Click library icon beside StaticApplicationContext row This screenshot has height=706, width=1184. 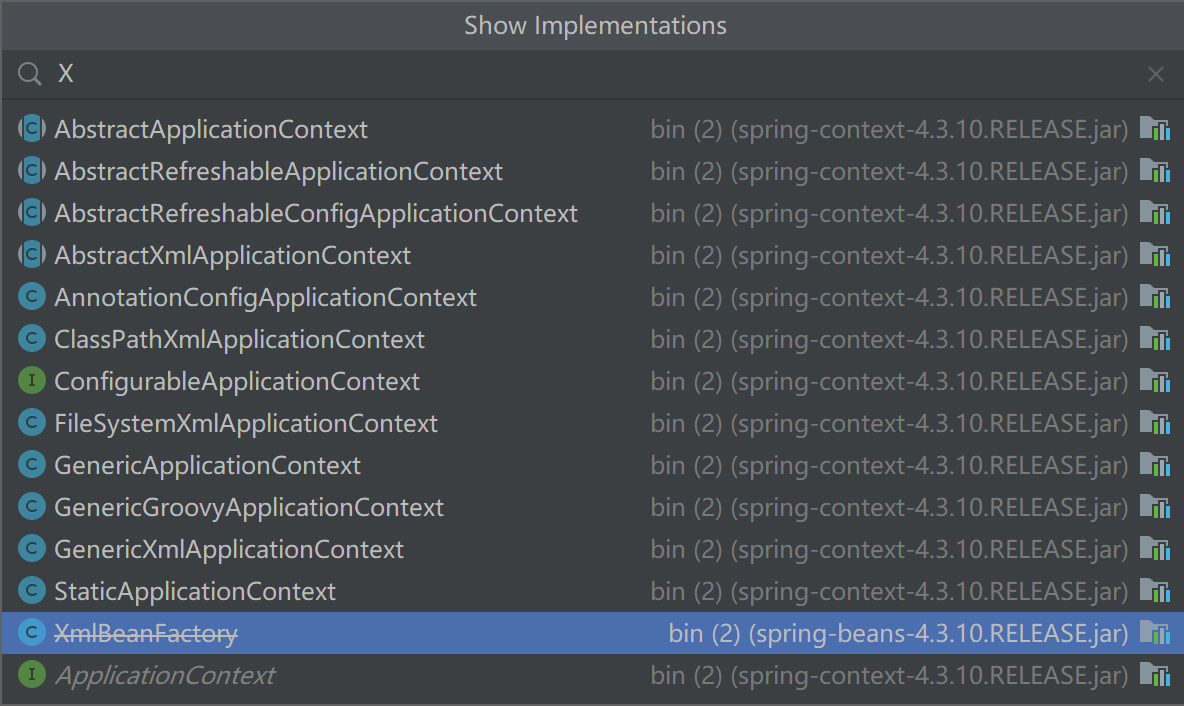click(1155, 591)
